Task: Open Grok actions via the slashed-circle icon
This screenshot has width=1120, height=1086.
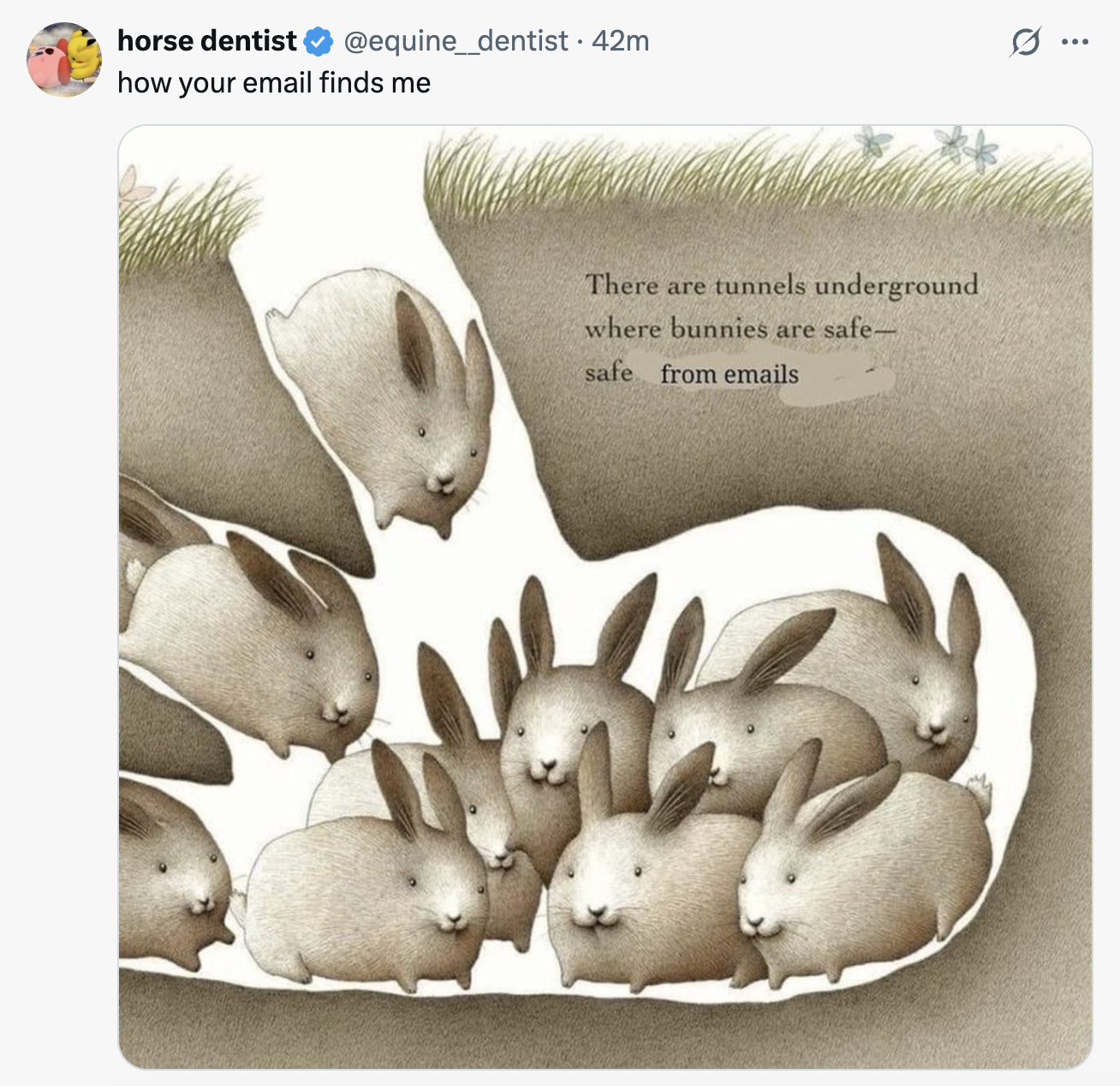Action: tap(1025, 41)
